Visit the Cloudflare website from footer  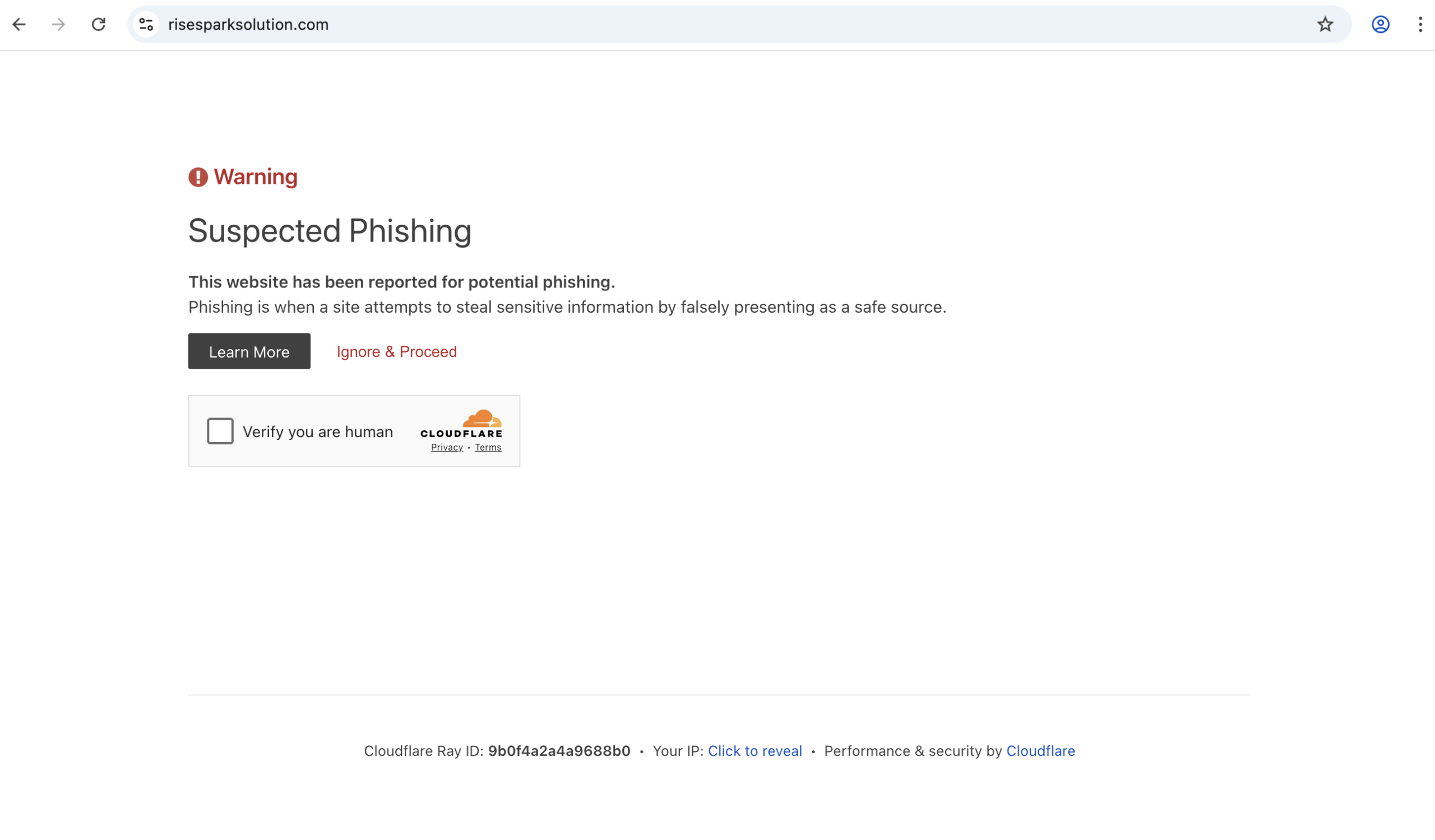pos(1040,751)
